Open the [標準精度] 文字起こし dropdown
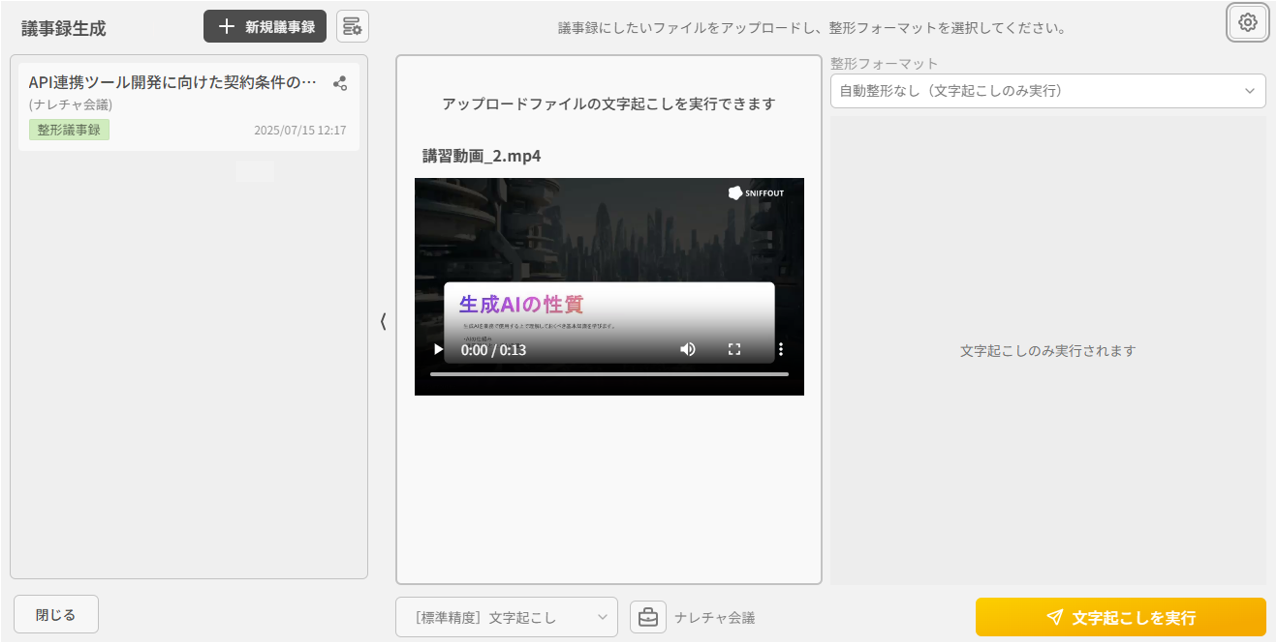The image size is (1276, 642). pos(506,617)
